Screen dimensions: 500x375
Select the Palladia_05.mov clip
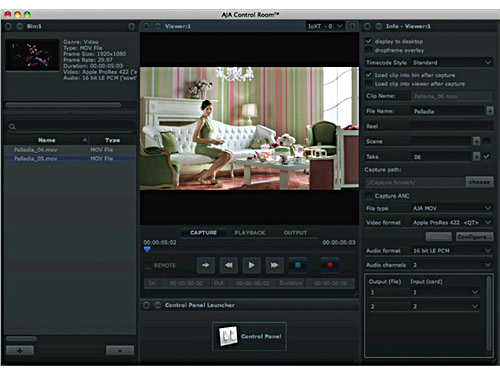click(70, 158)
